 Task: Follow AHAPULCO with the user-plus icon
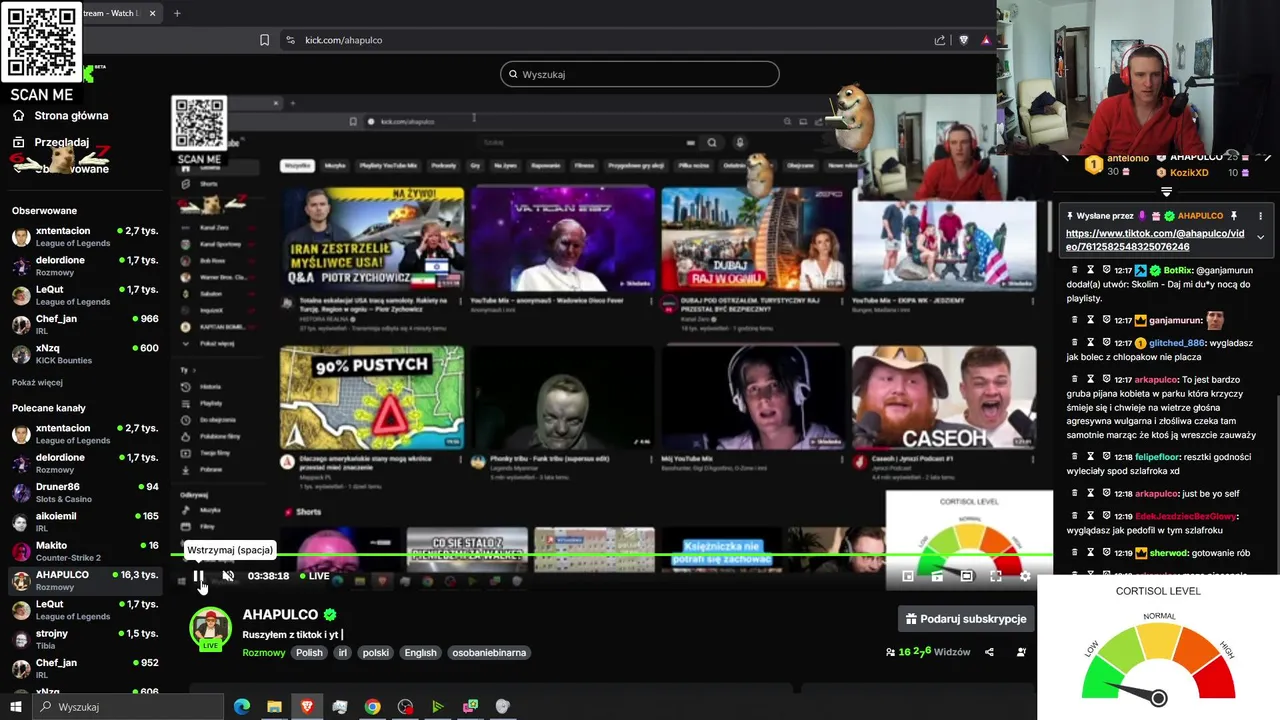[1021, 652]
